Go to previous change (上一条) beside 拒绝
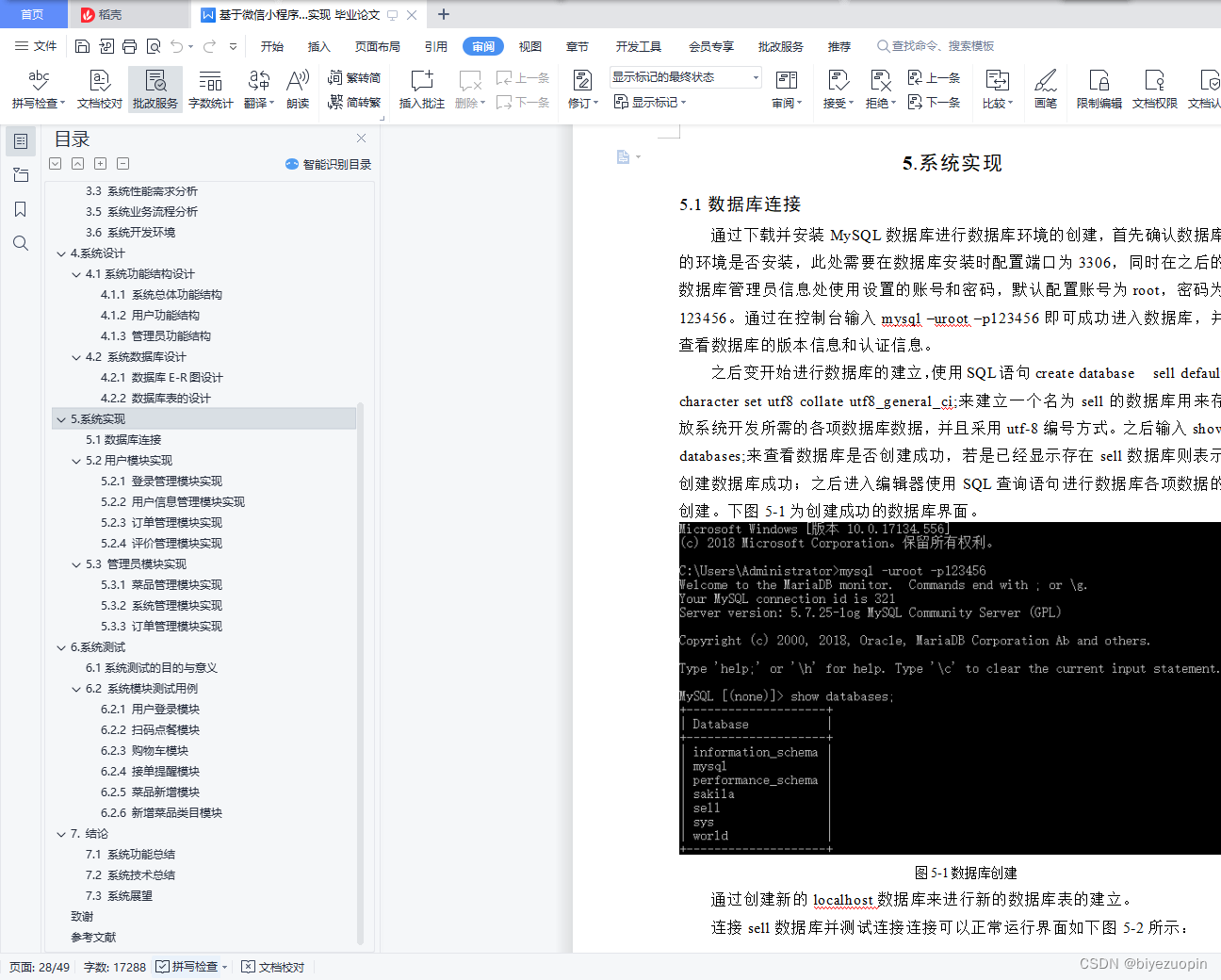Screen dimensions: 1221x980 pos(935,78)
